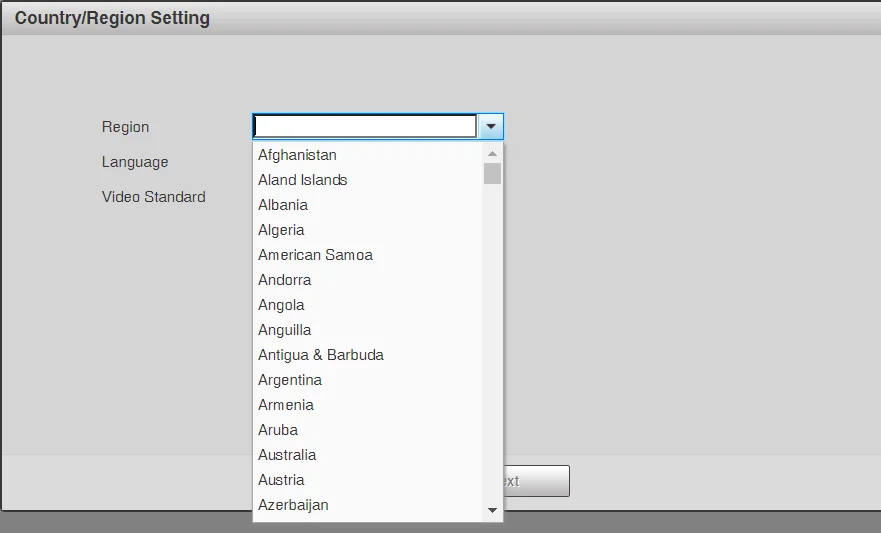Select Azerbaijan from the list
Viewport: 881px width, 533px height.
tap(367, 505)
